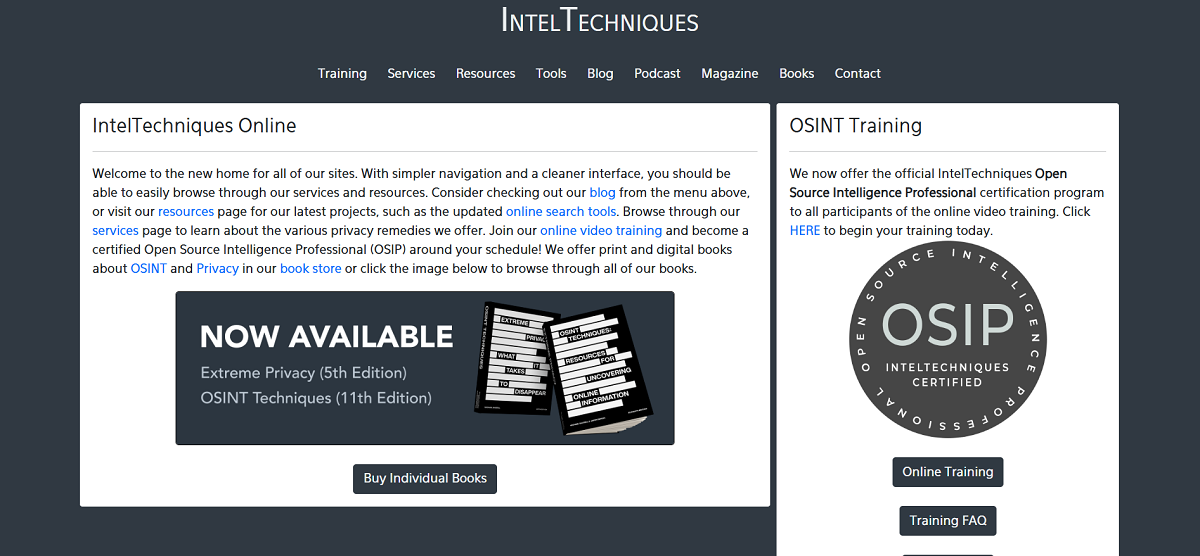Select Resources in the top navigation
The height and width of the screenshot is (556, 1200).
[485, 73]
